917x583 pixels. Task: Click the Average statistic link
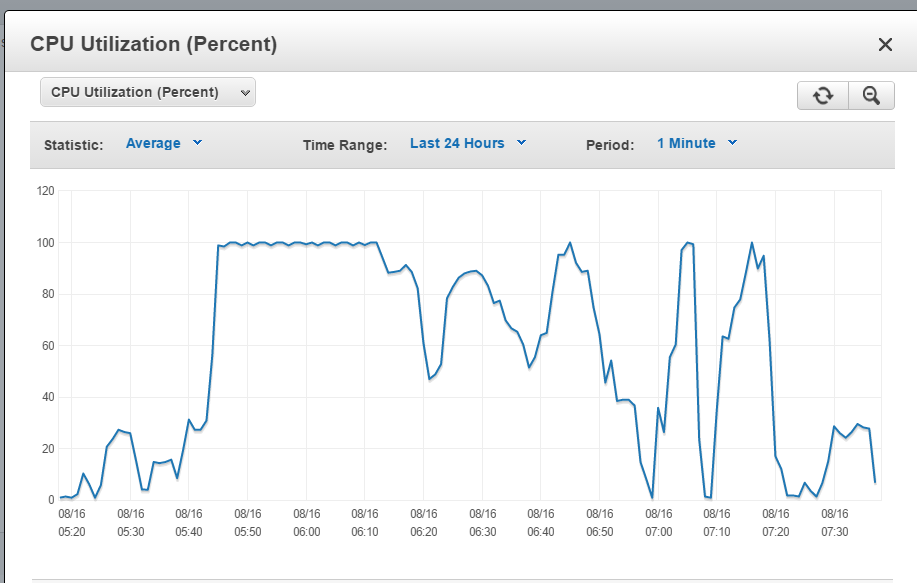point(153,143)
